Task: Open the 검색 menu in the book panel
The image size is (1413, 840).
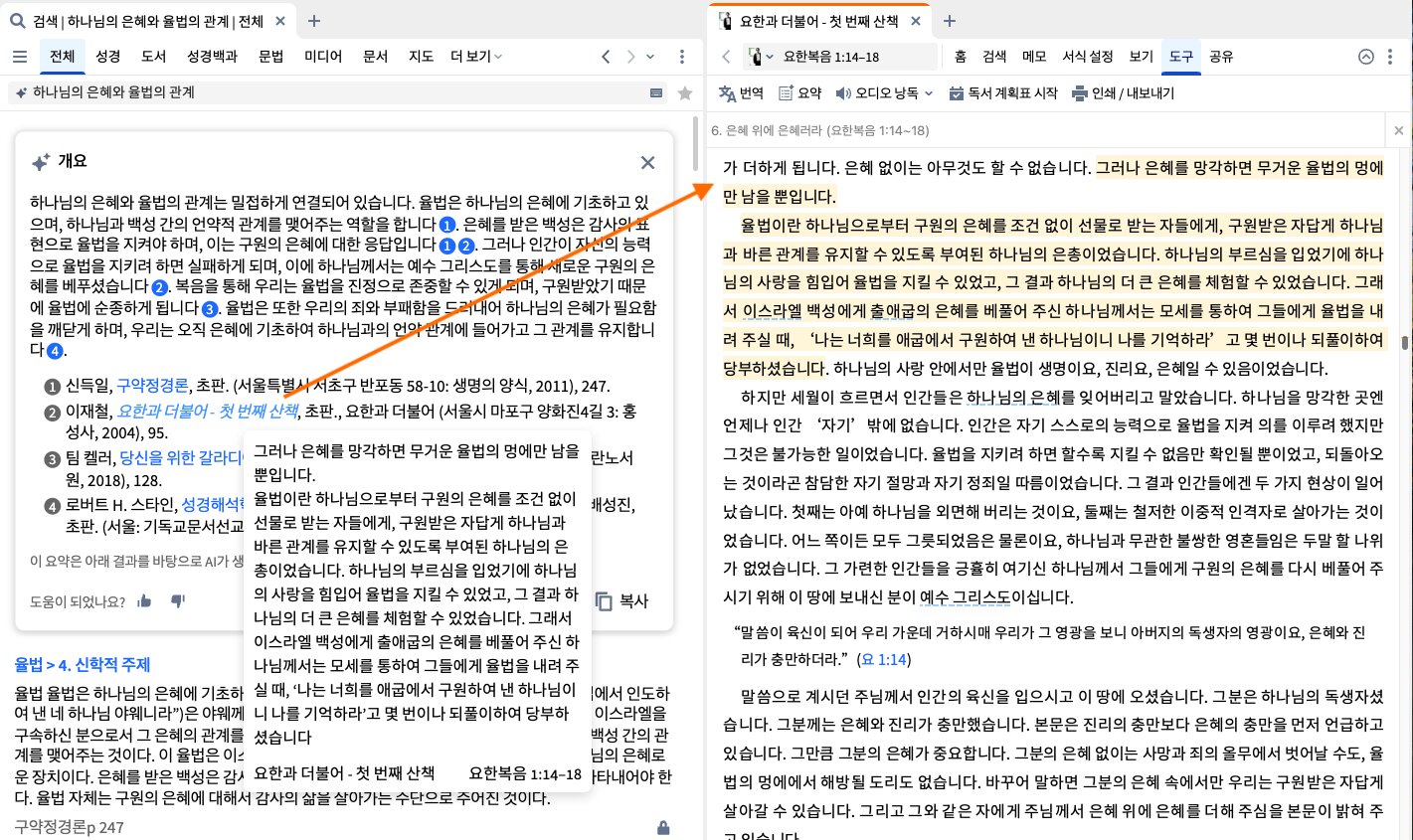Action: point(993,57)
